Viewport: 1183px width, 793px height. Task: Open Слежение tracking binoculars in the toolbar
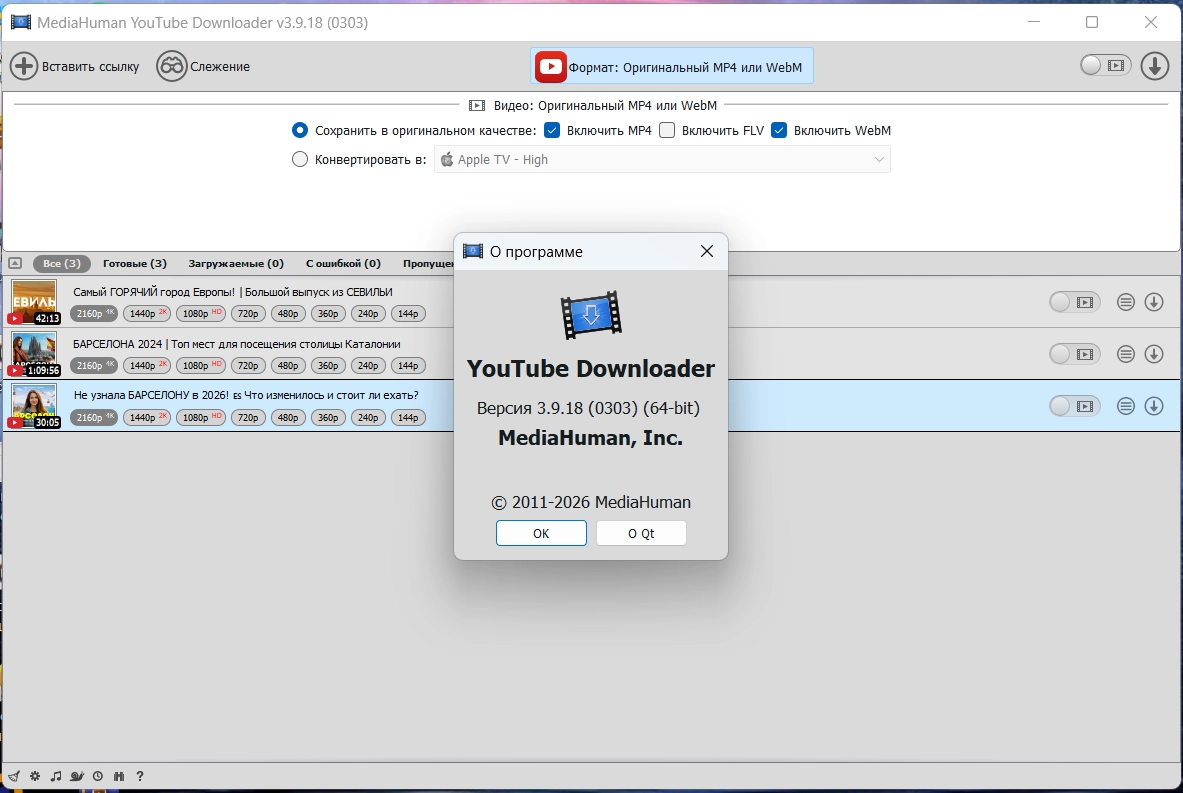[171, 66]
